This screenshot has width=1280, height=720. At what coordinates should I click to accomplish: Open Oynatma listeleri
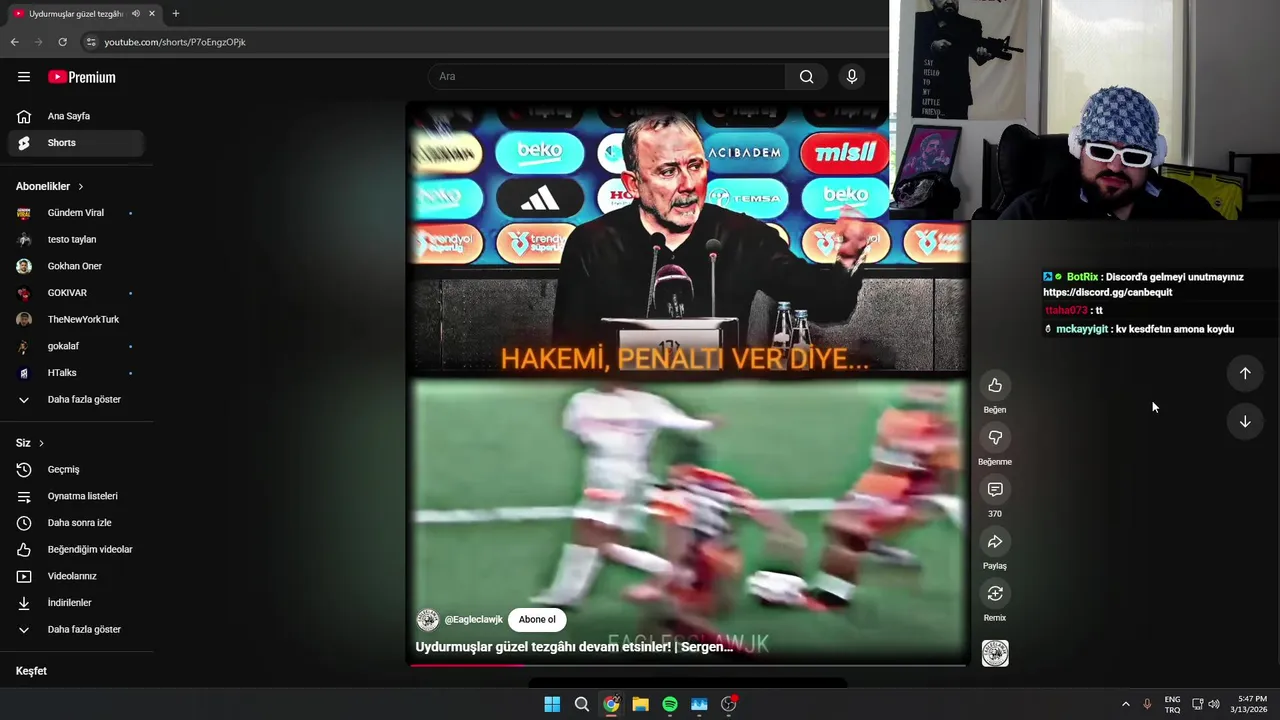coord(76,496)
